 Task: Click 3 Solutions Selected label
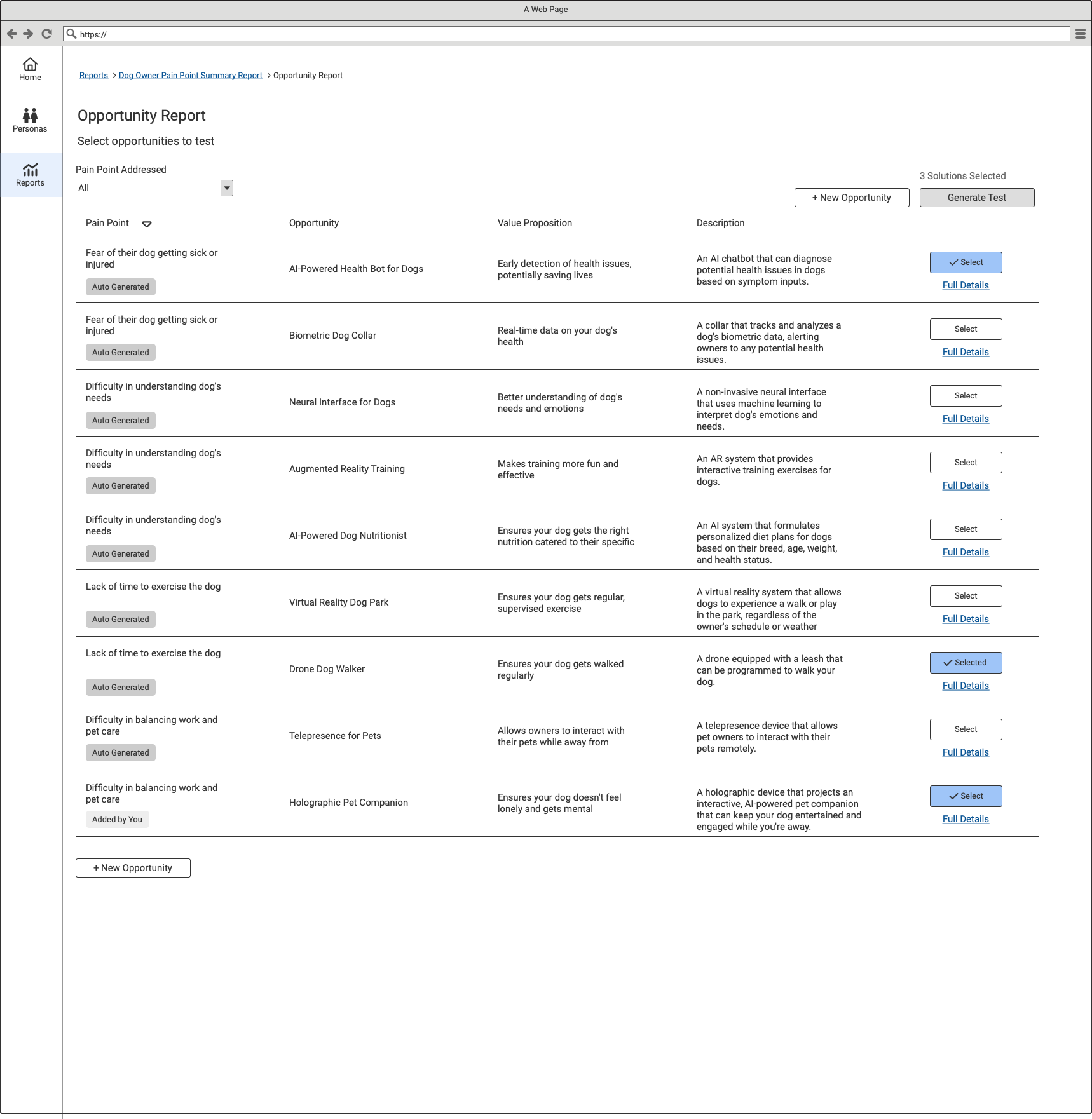962,176
